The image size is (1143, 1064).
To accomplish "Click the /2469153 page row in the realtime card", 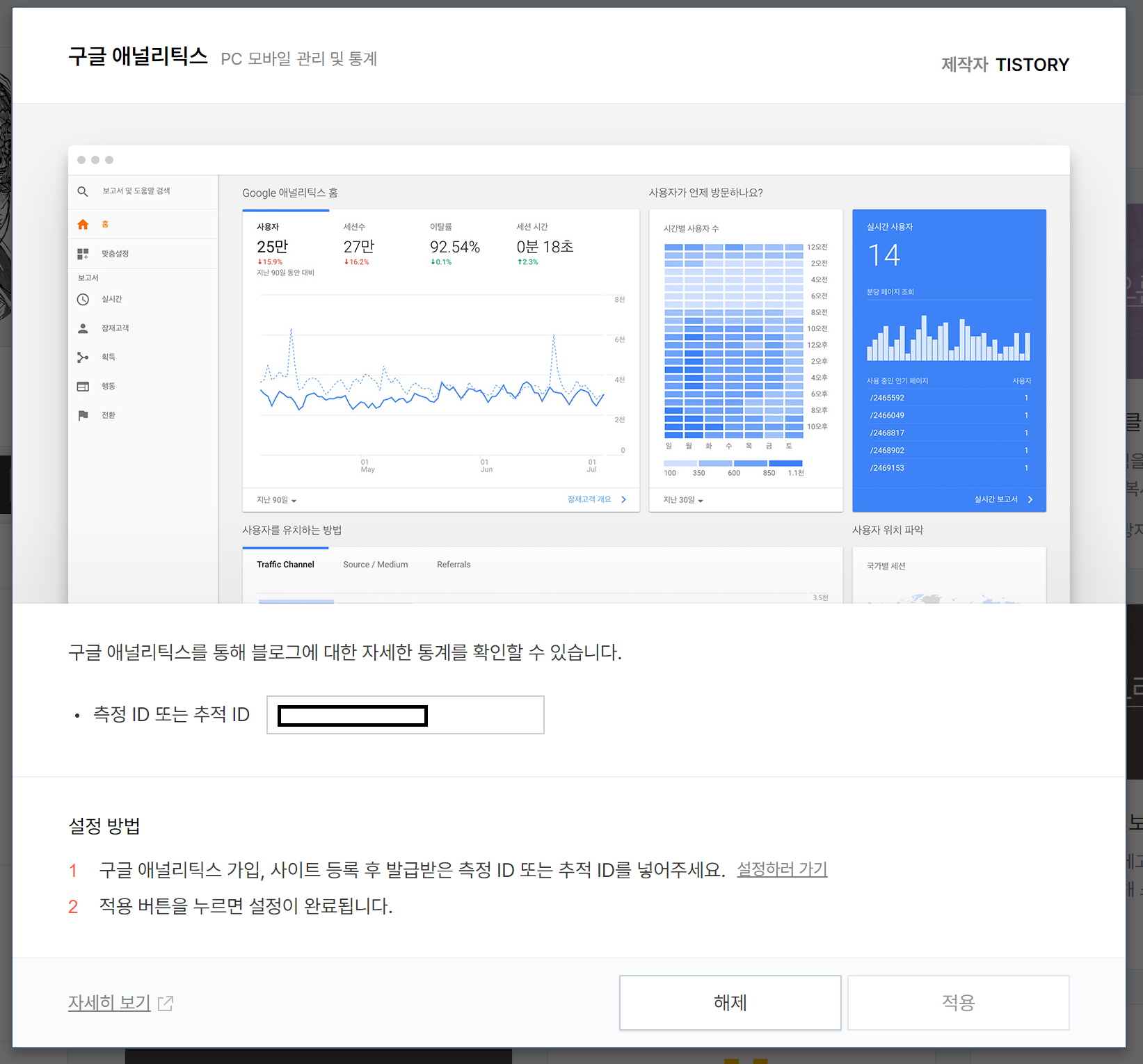I will click(x=949, y=468).
